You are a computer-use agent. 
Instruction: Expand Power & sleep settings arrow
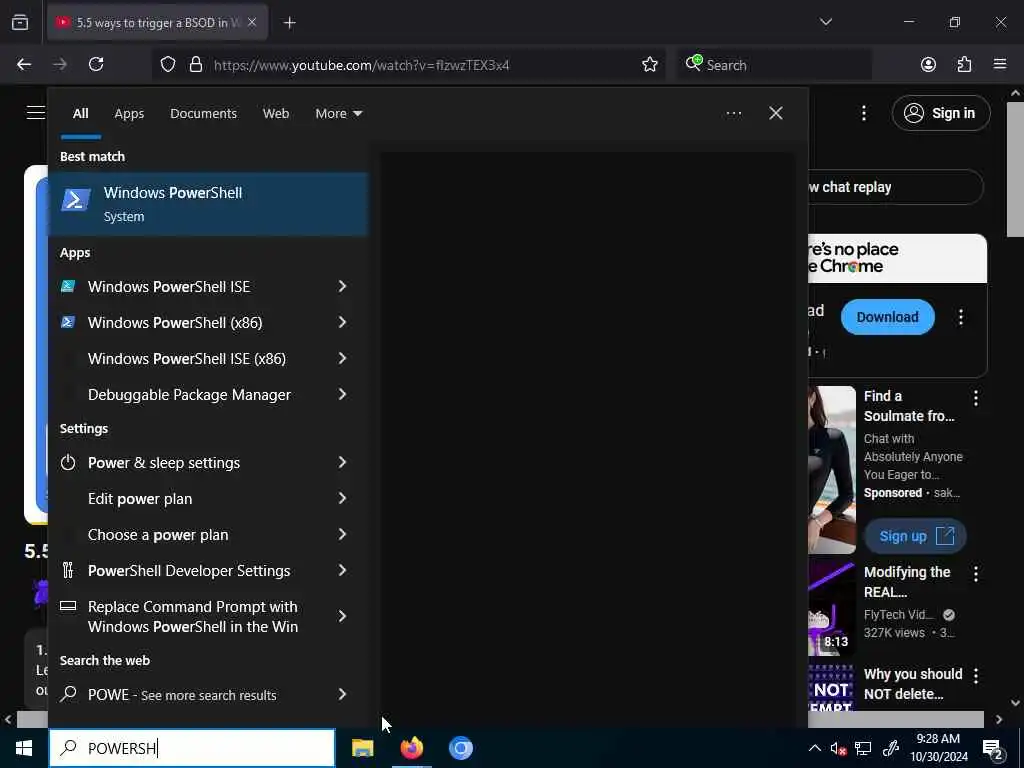[342, 462]
